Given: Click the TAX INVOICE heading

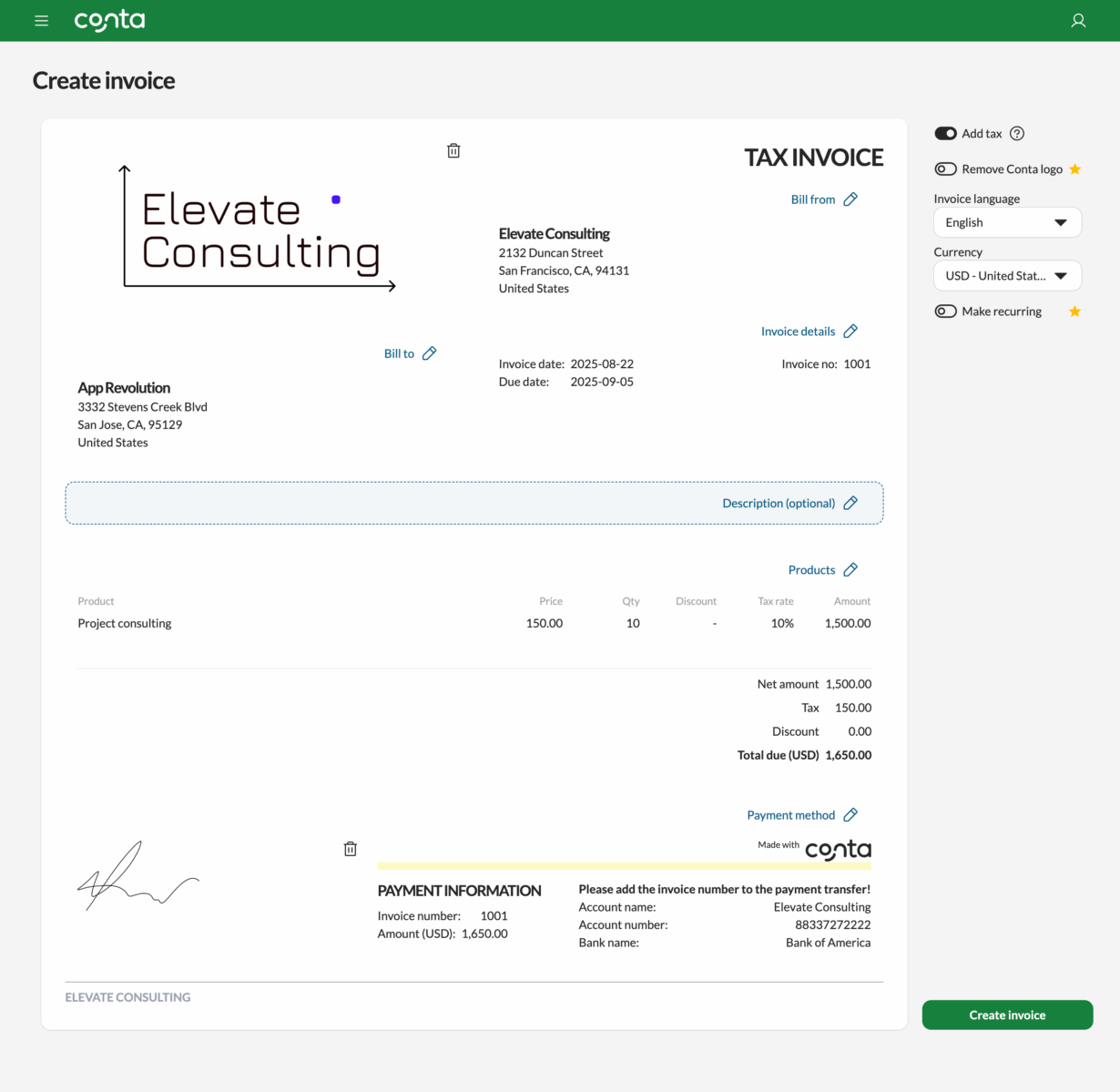Looking at the screenshot, I should click(814, 158).
